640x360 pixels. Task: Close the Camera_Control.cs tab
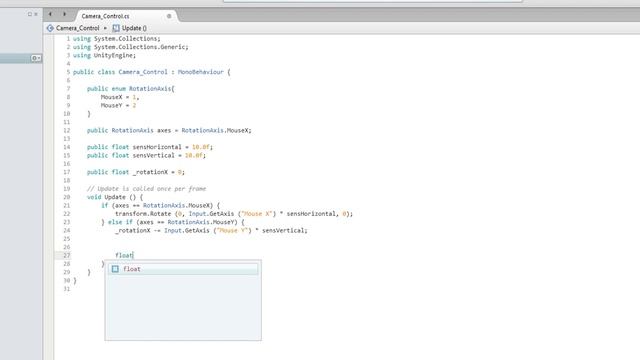169,16
